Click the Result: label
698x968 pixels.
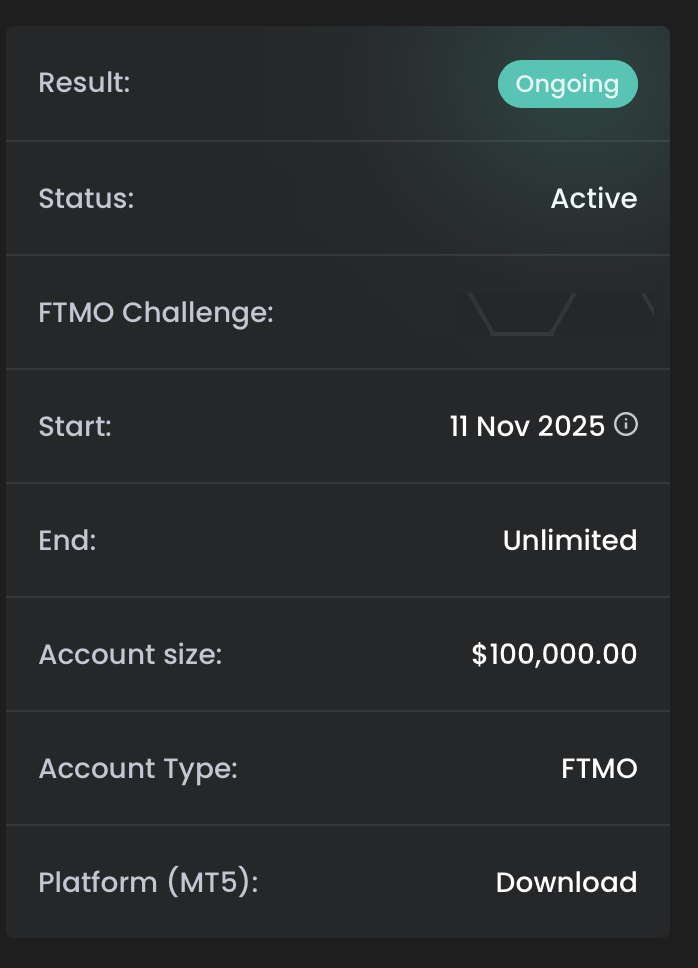click(x=84, y=82)
